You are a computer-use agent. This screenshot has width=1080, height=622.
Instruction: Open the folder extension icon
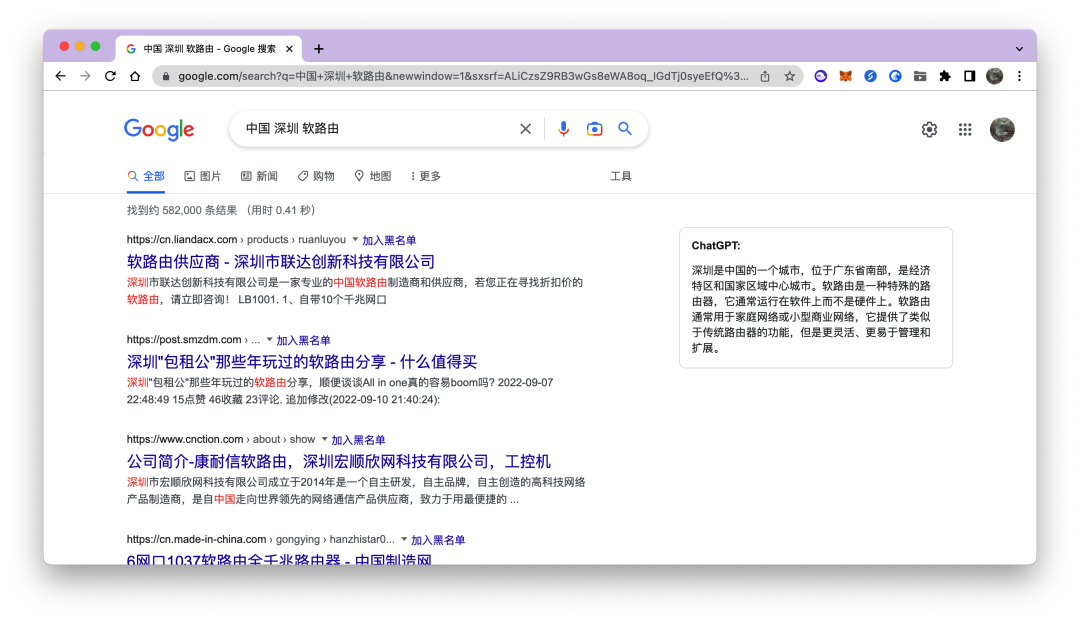click(920, 76)
